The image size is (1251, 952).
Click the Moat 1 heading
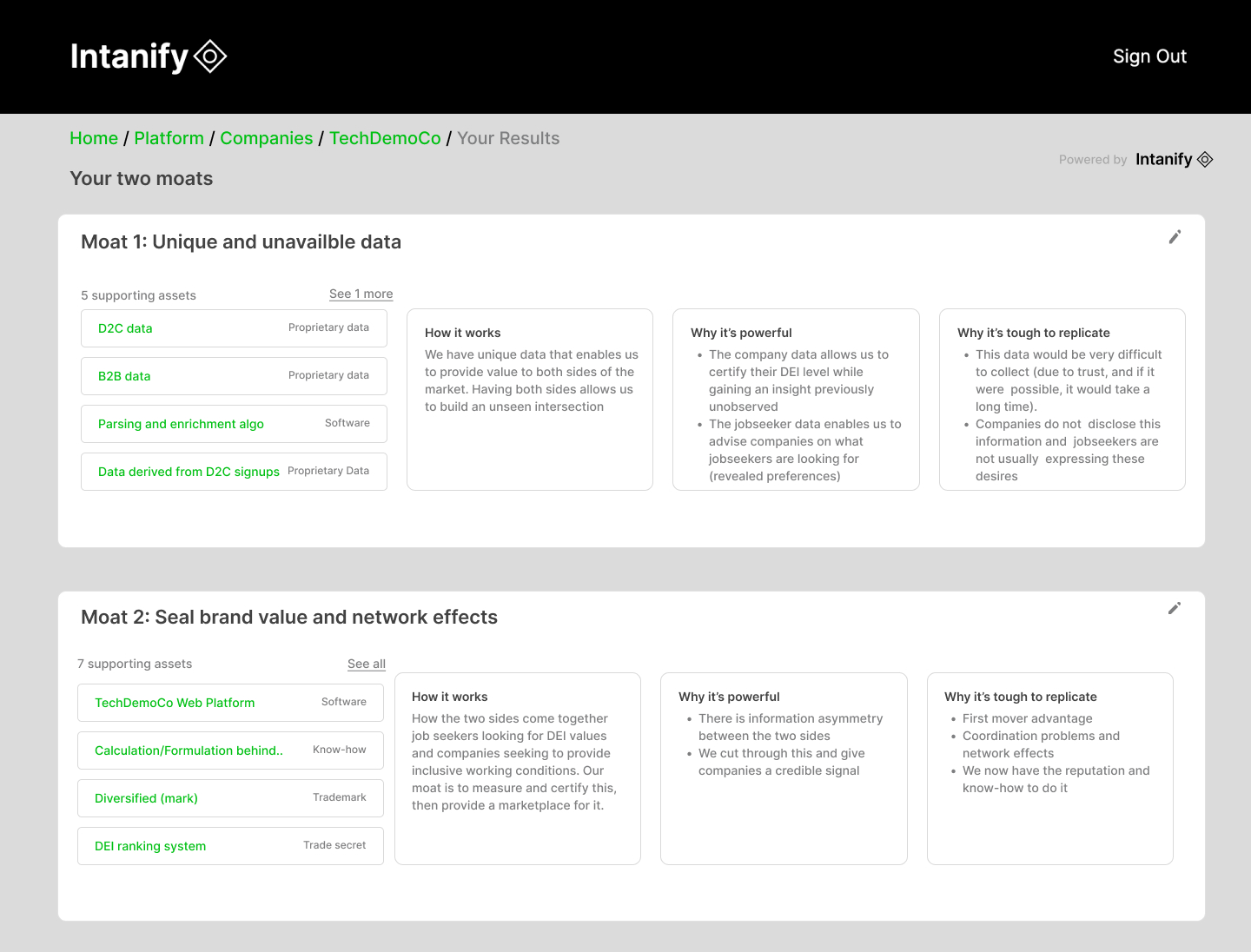click(x=241, y=241)
